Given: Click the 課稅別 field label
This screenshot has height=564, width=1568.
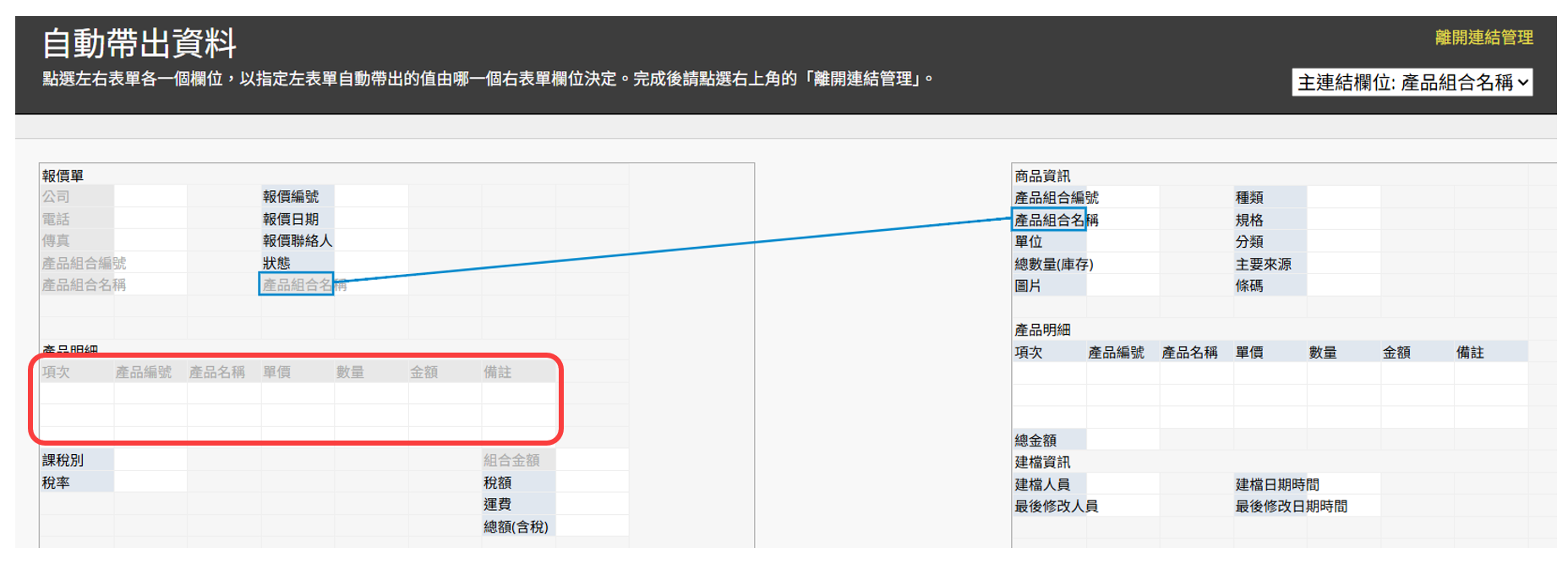Looking at the screenshot, I should pyautogui.click(x=63, y=460).
